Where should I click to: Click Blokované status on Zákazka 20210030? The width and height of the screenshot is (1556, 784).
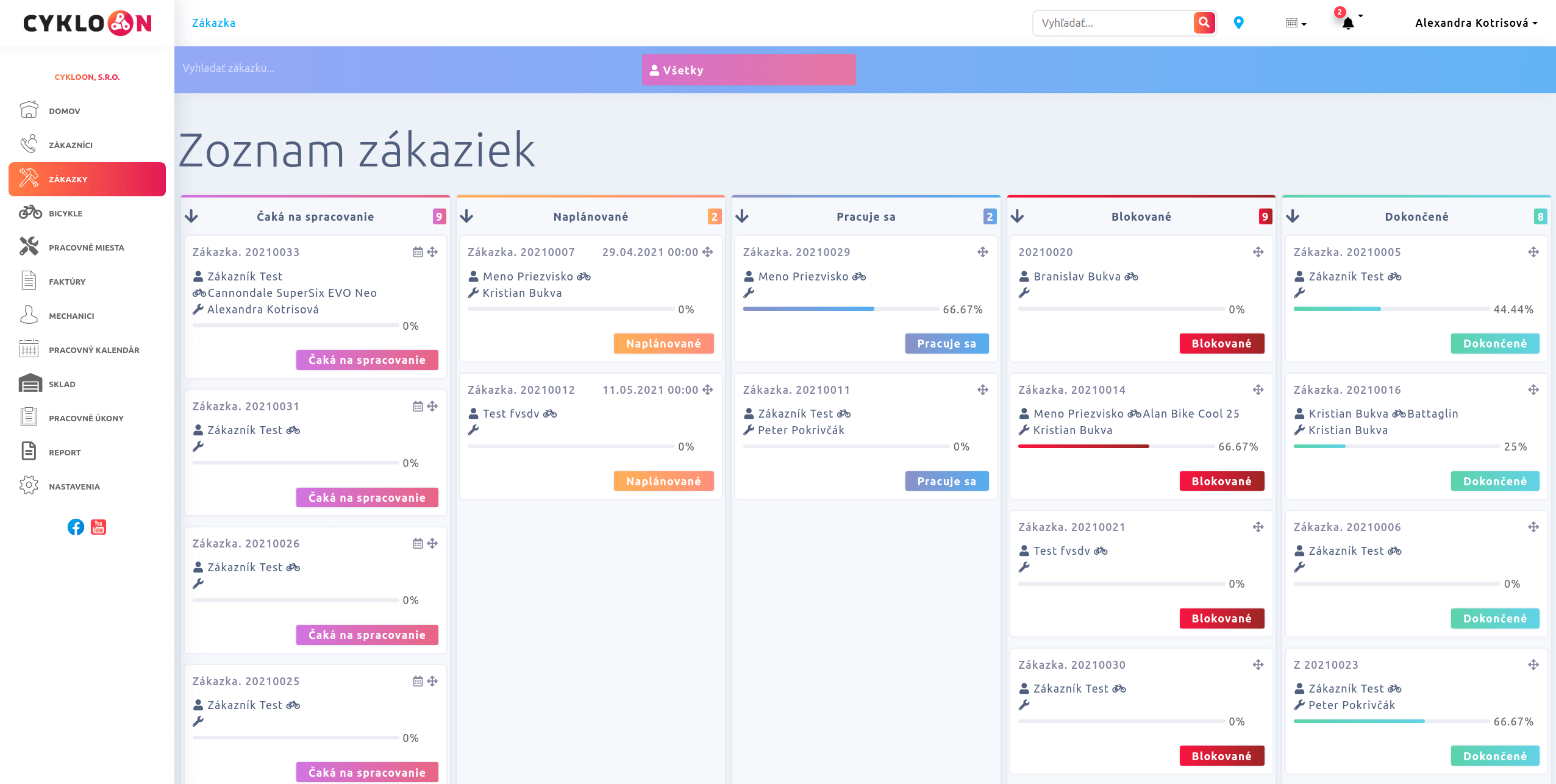[x=1222, y=756]
